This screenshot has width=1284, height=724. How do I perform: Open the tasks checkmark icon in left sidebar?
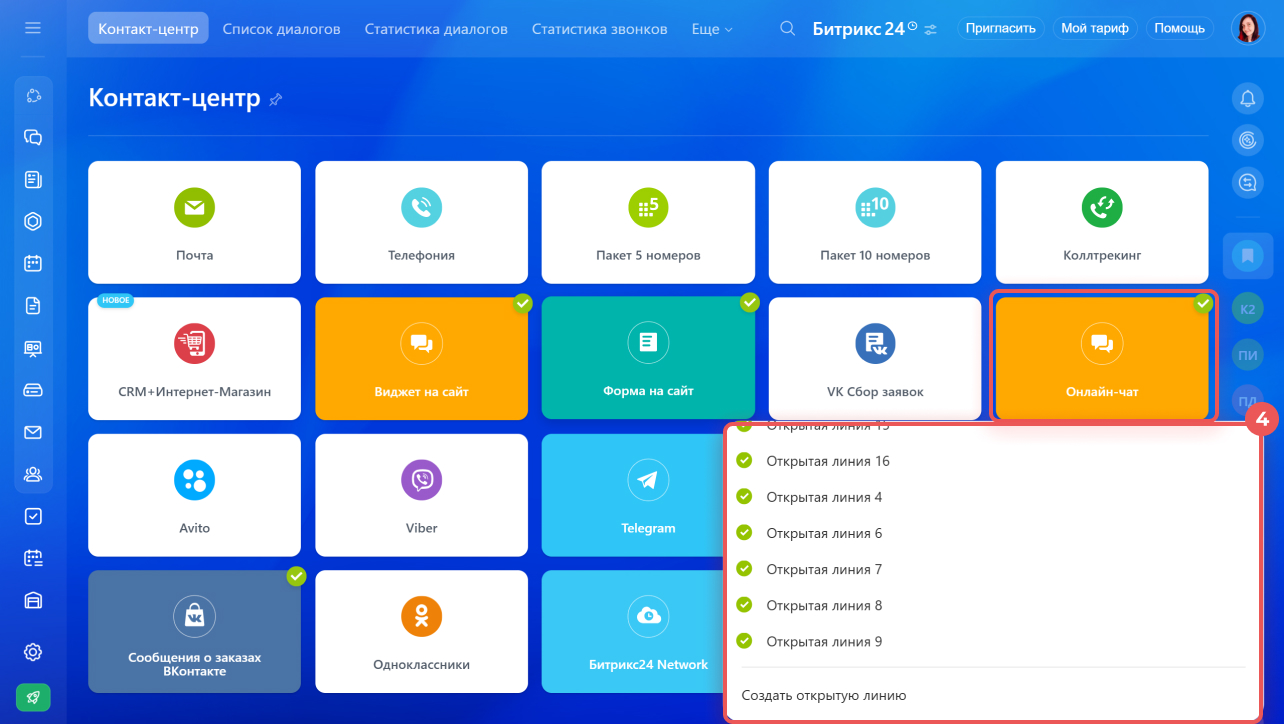pos(33,516)
